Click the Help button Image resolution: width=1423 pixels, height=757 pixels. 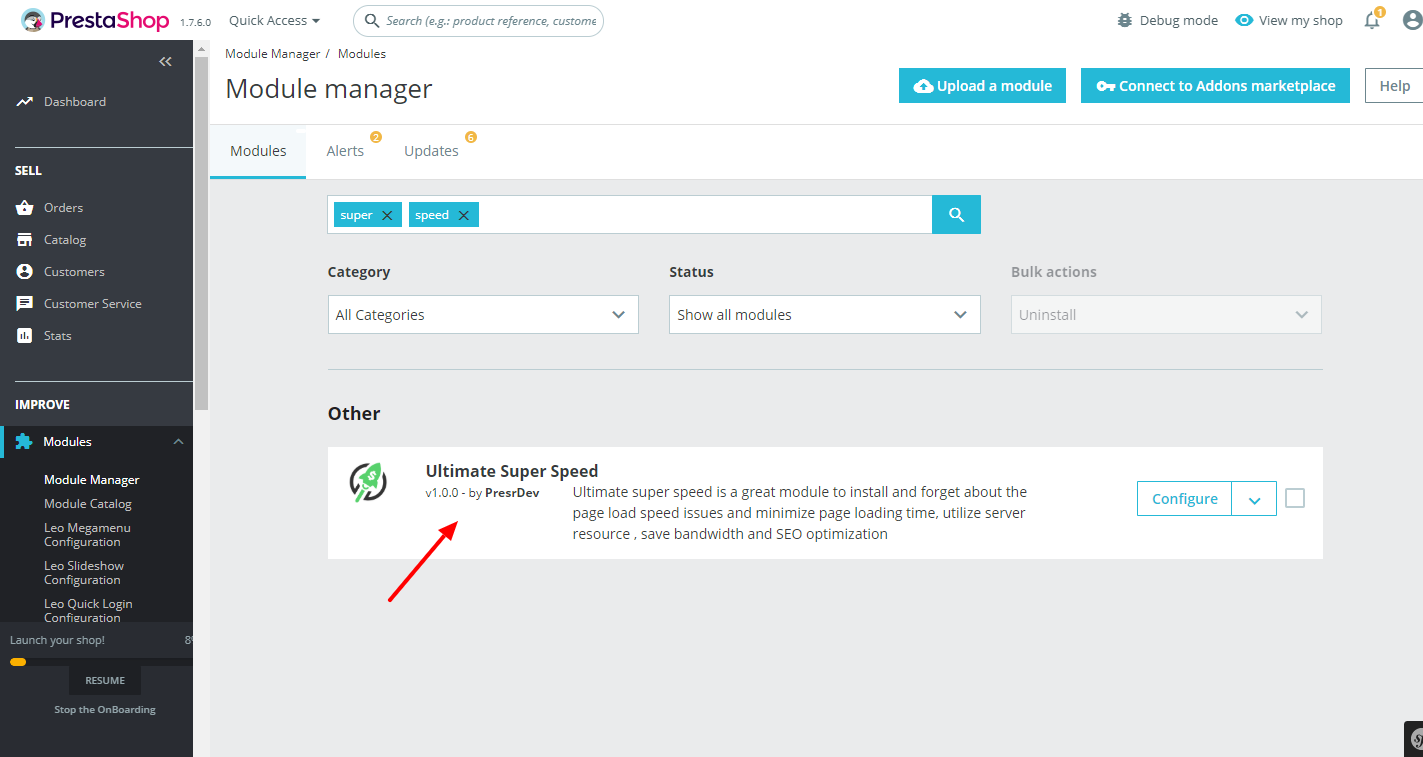1394,86
